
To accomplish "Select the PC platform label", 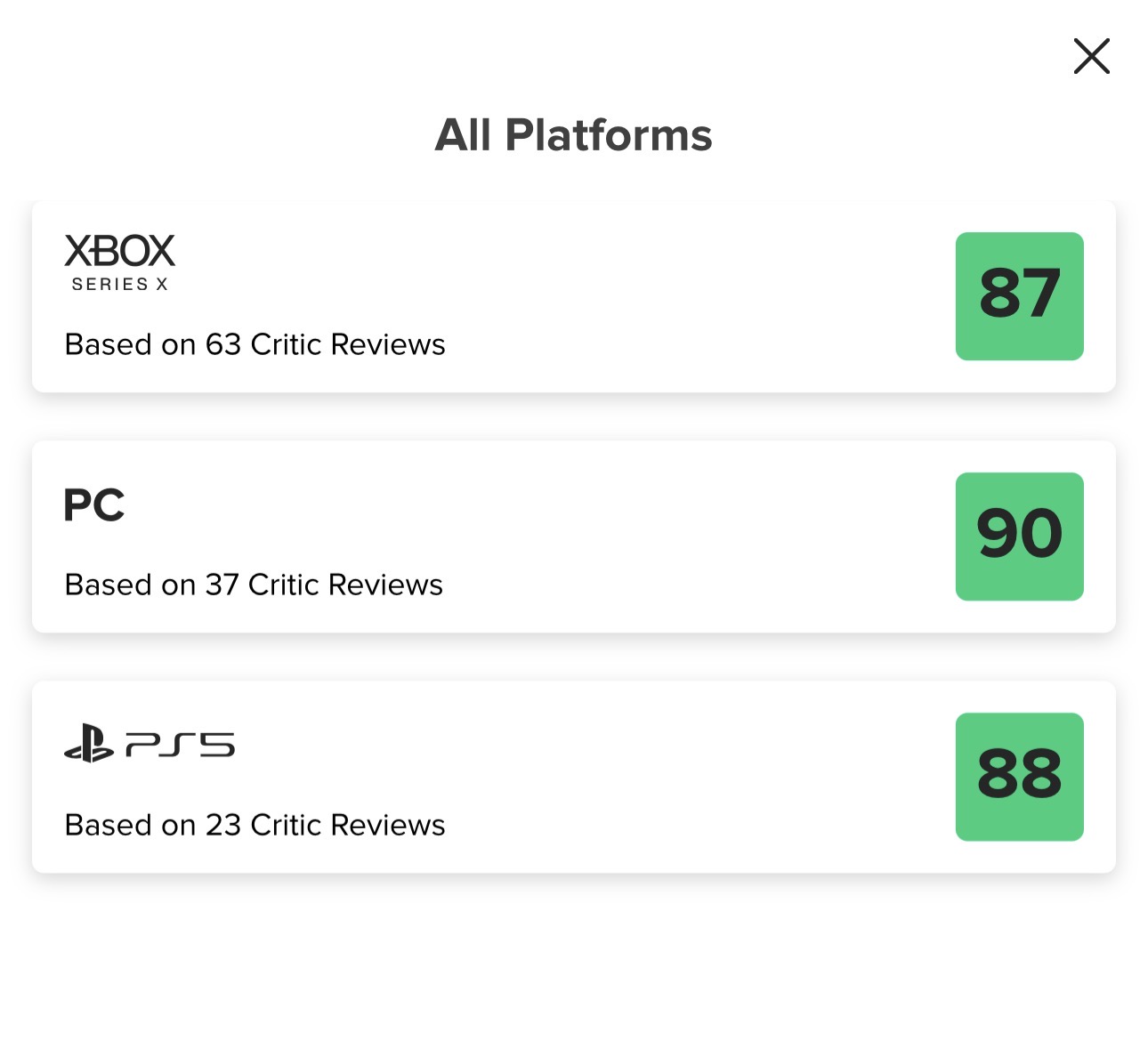I will [94, 505].
